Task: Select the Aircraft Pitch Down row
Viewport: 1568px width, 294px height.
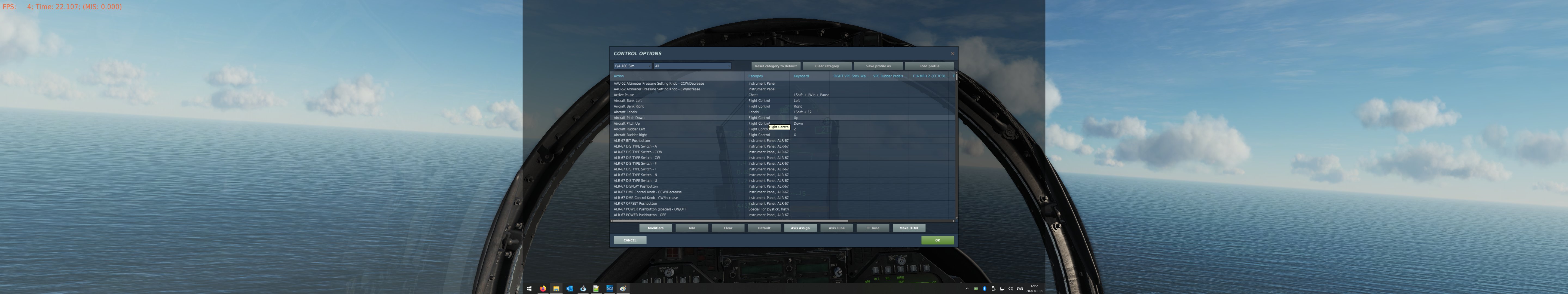Action: 782,118
